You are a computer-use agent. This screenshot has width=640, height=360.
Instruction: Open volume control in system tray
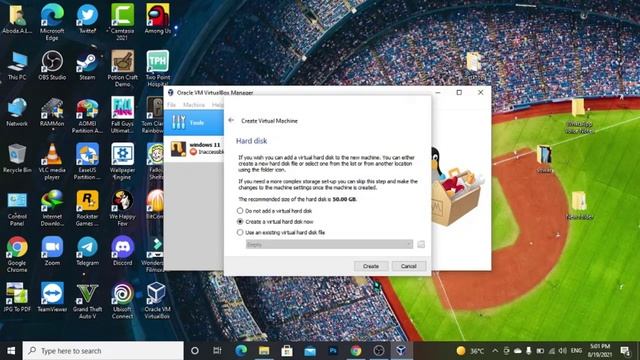tap(562, 351)
